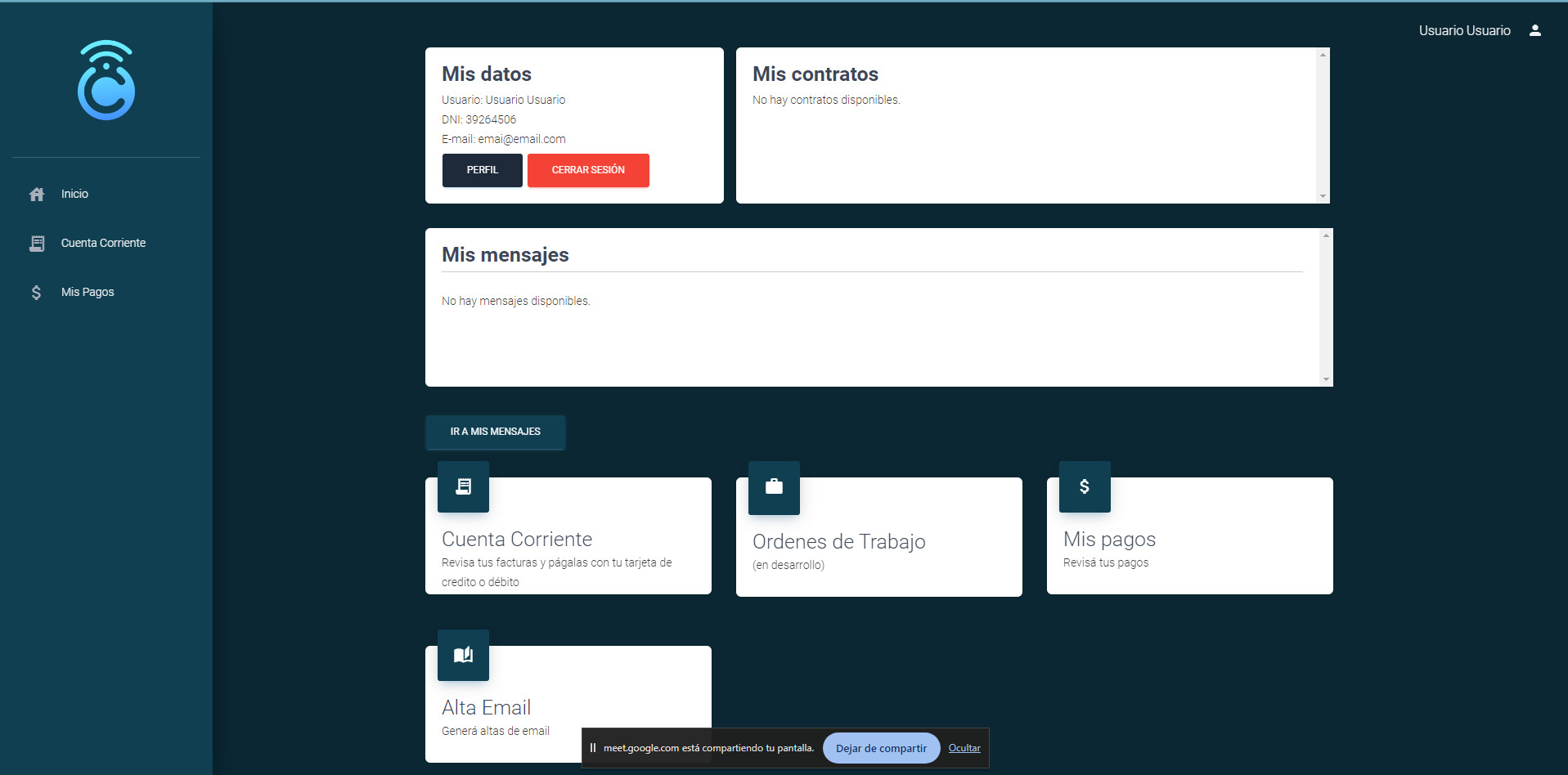Open the Inicio sidebar menu item

point(74,195)
